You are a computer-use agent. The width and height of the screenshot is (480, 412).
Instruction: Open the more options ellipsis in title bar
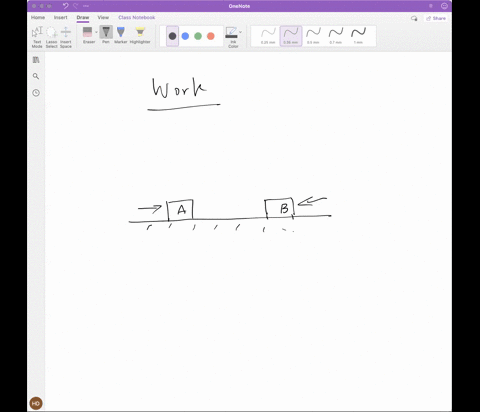click(x=86, y=6)
